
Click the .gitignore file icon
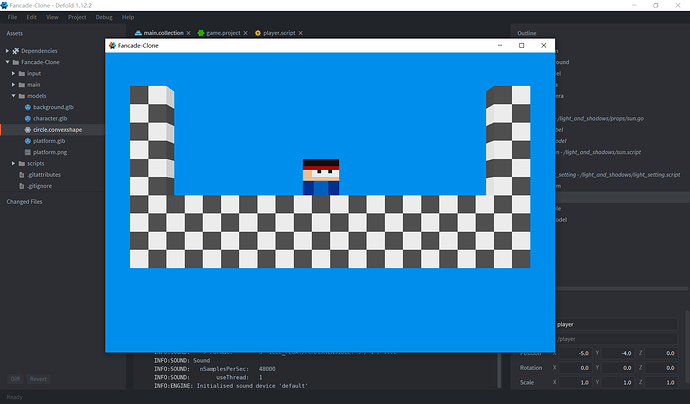(x=20, y=185)
